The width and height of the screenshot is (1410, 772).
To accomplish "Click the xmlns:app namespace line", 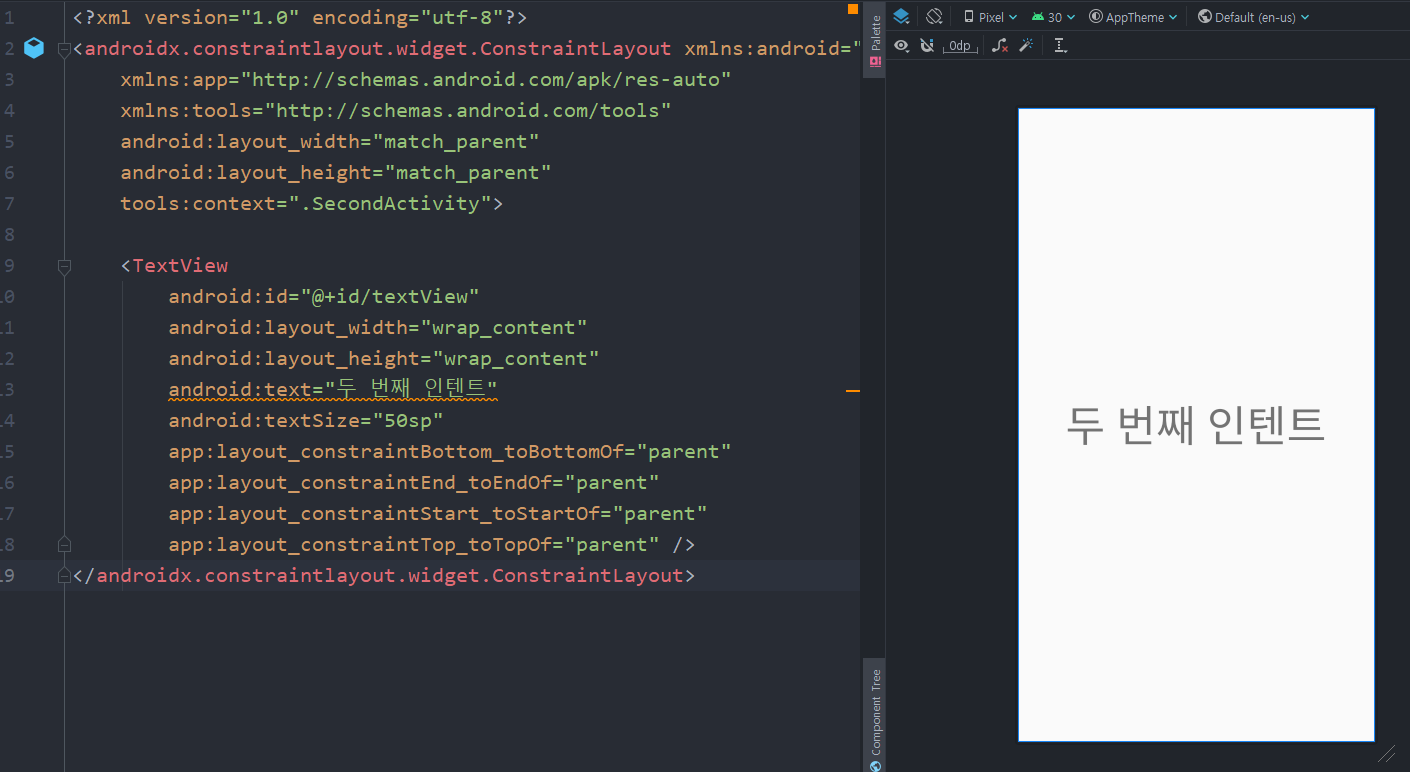I will coord(426,79).
